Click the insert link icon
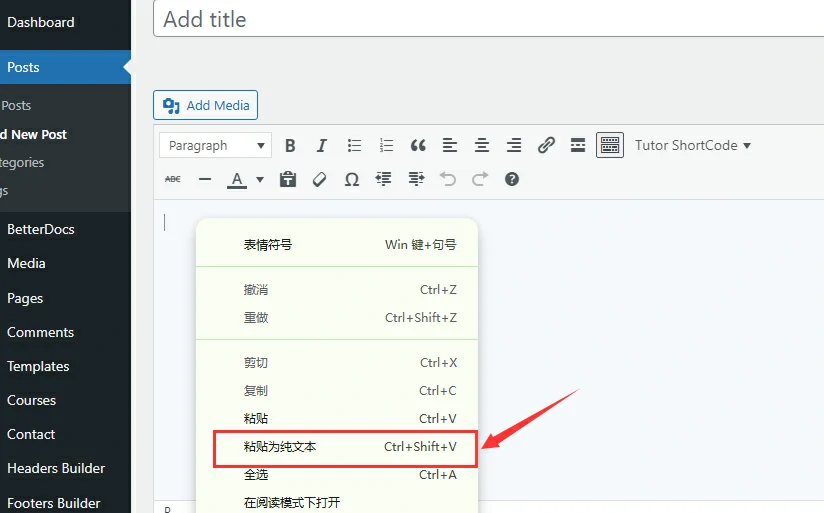824x513 pixels. click(546, 146)
